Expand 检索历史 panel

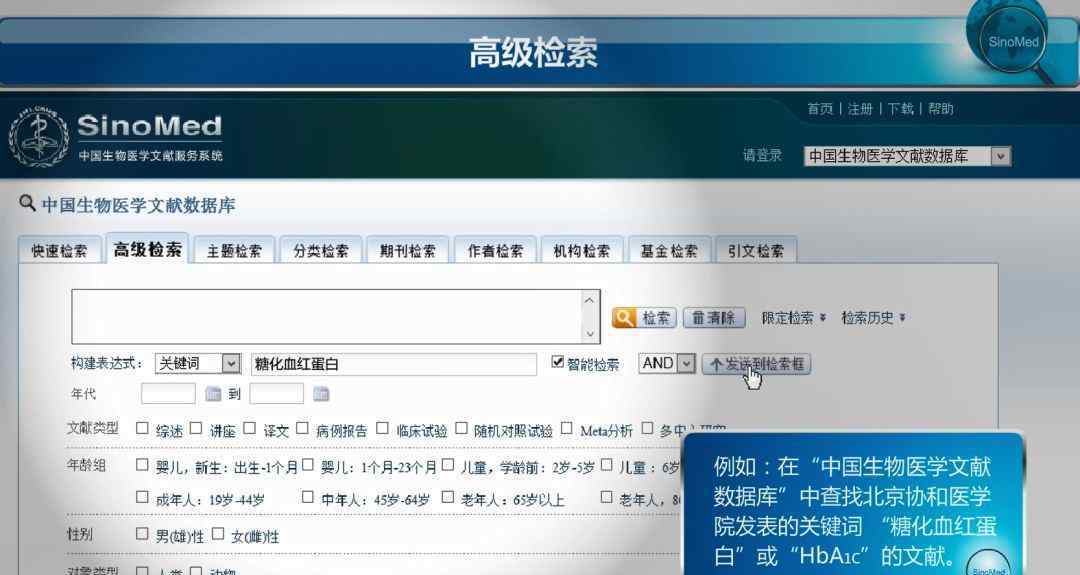[x=873, y=317]
